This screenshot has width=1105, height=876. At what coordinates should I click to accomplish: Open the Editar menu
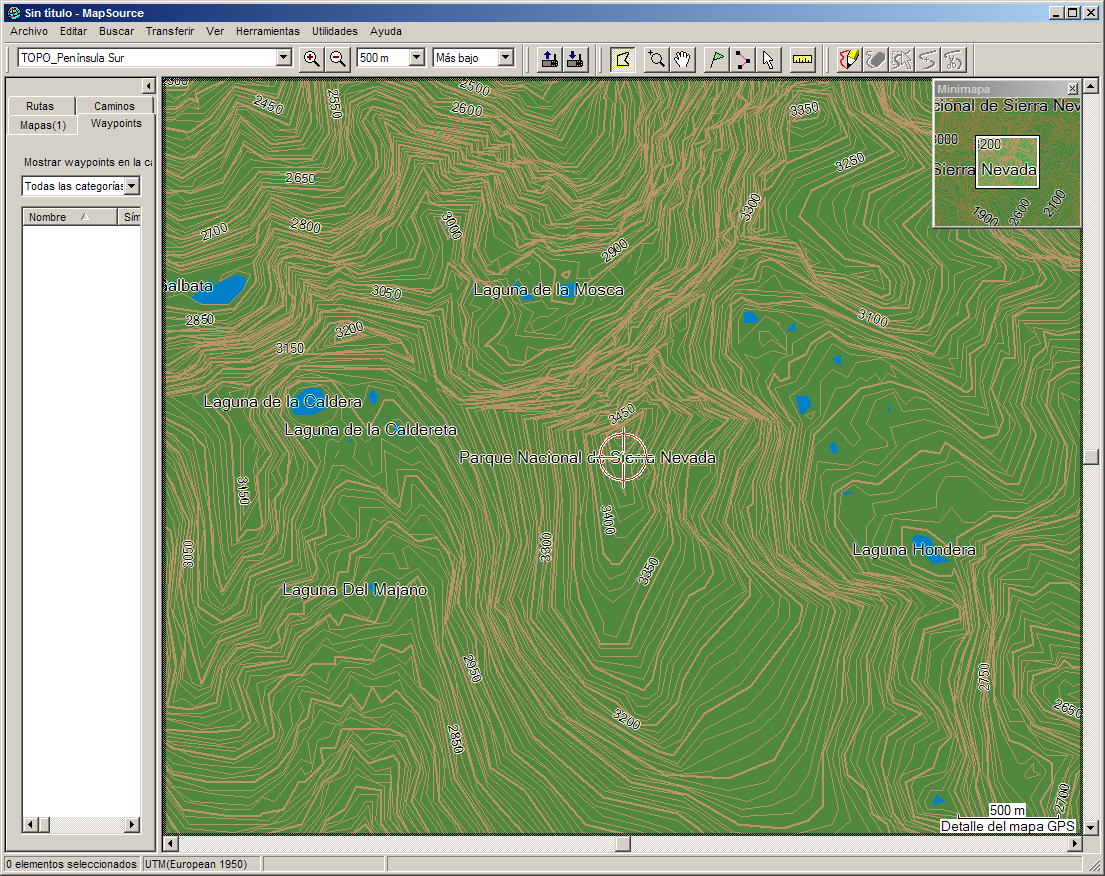click(x=73, y=31)
